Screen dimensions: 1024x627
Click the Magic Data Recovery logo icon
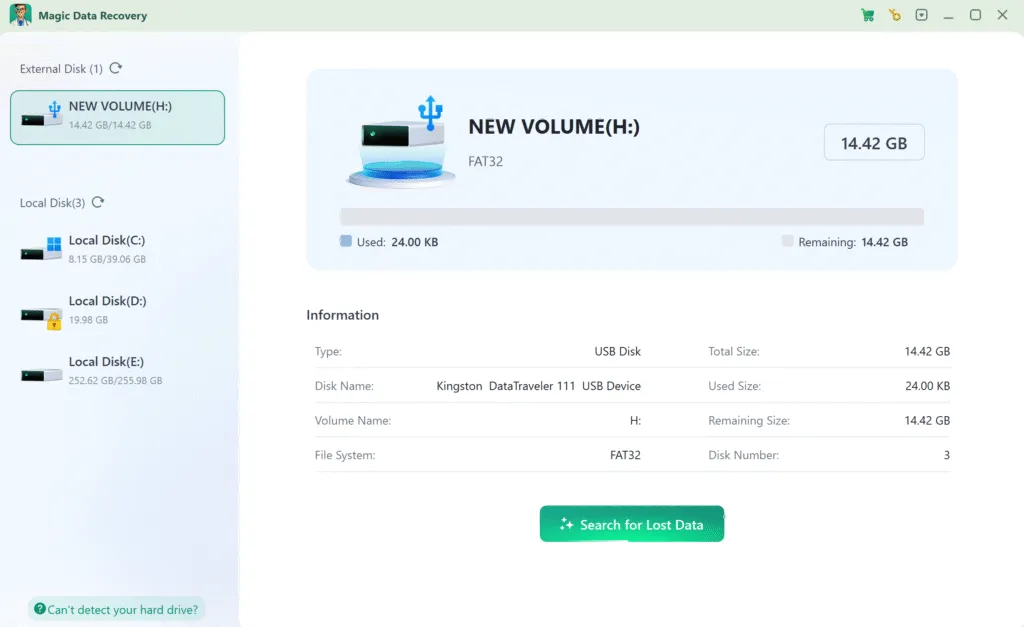coord(22,15)
